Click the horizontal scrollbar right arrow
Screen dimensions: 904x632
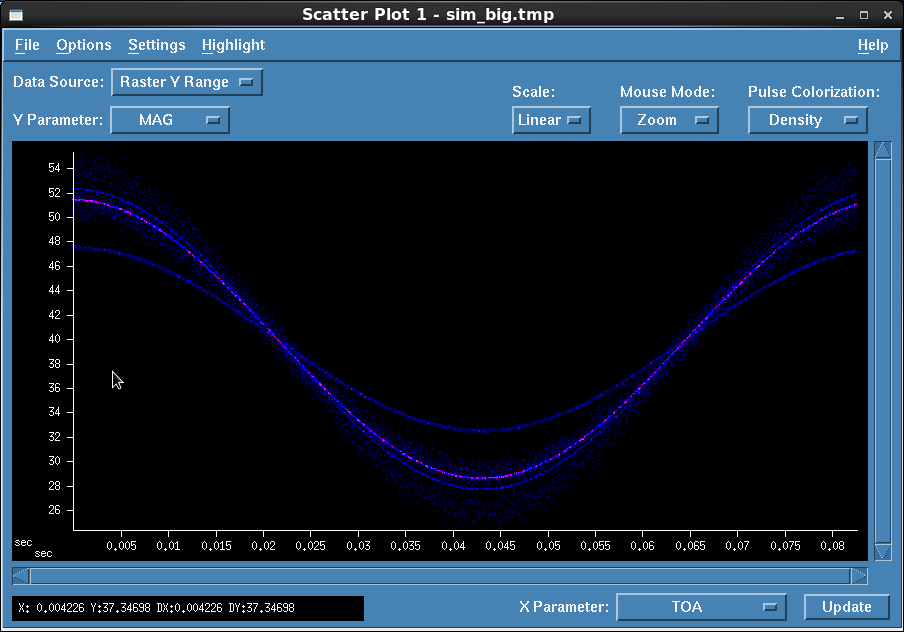[x=858, y=576]
